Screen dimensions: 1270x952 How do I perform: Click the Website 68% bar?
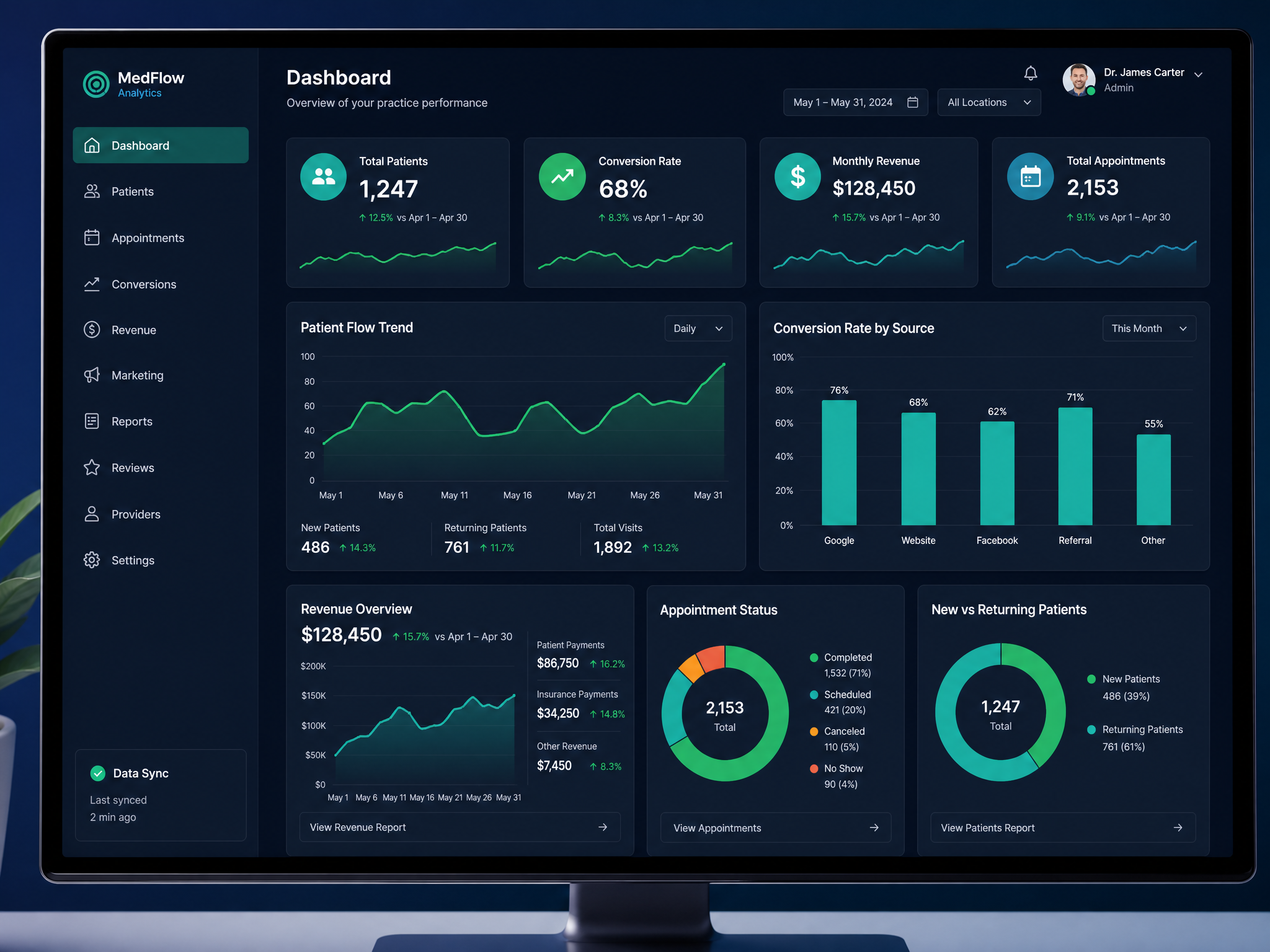pyautogui.click(x=918, y=469)
